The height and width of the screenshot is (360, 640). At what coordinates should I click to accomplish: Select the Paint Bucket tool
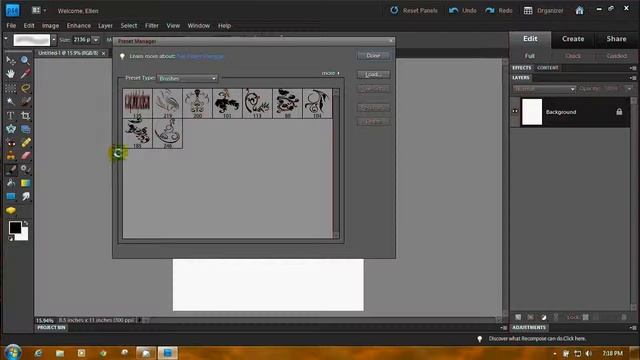point(11,183)
